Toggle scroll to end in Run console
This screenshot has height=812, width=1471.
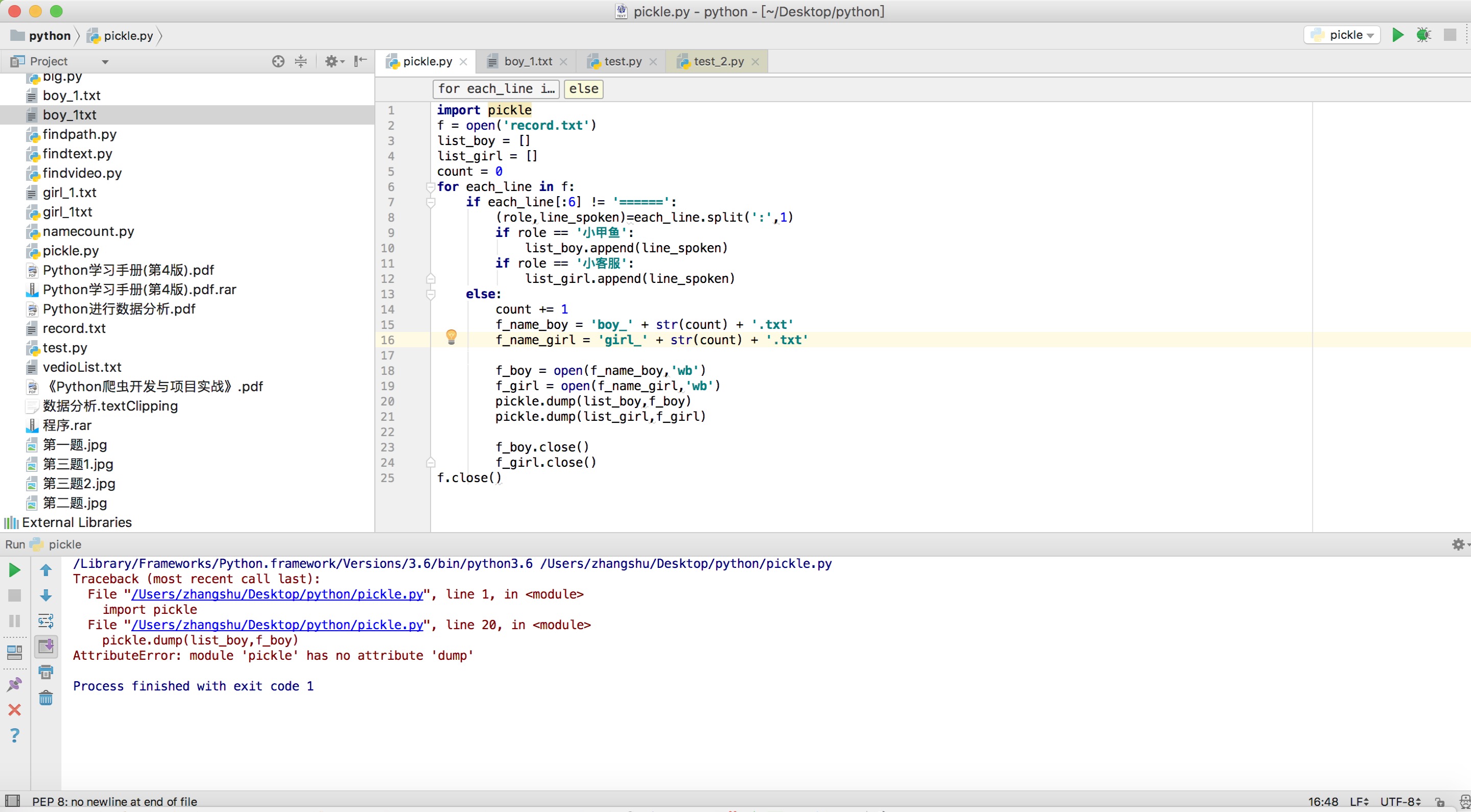pyautogui.click(x=45, y=647)
